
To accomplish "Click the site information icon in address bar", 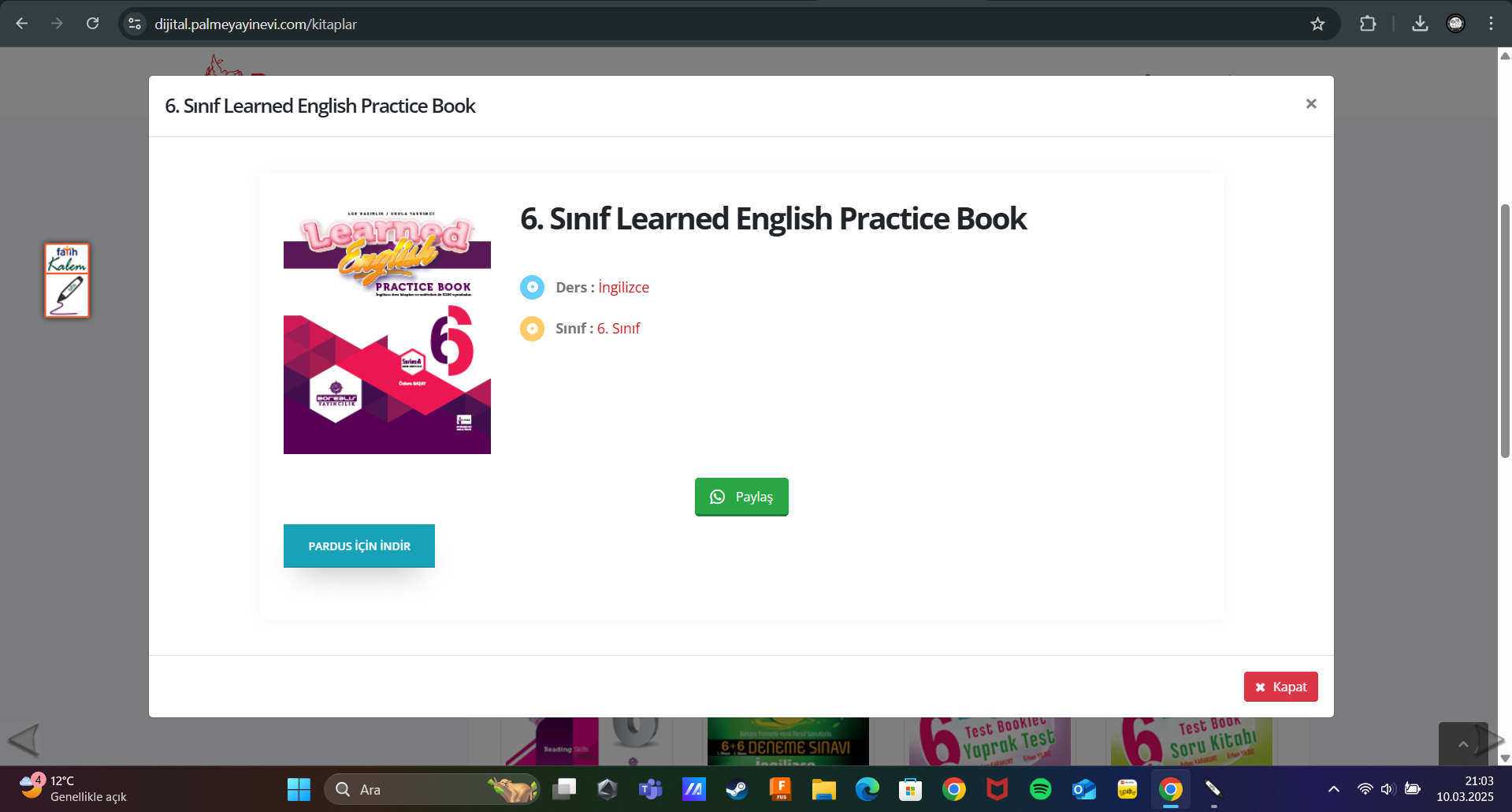I will (x=135, y=24).
